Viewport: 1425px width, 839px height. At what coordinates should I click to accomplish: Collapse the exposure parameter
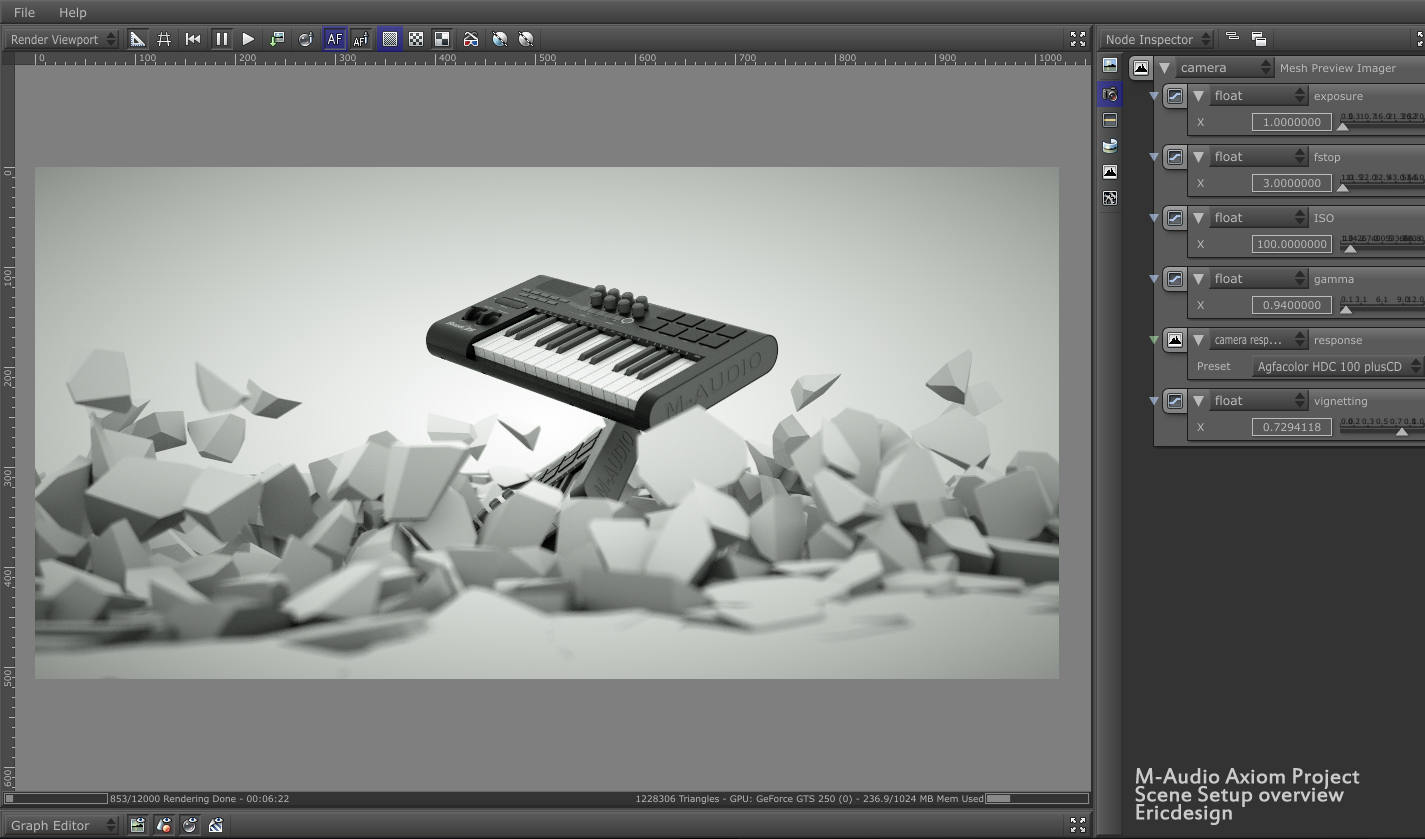coord(1199,96)
